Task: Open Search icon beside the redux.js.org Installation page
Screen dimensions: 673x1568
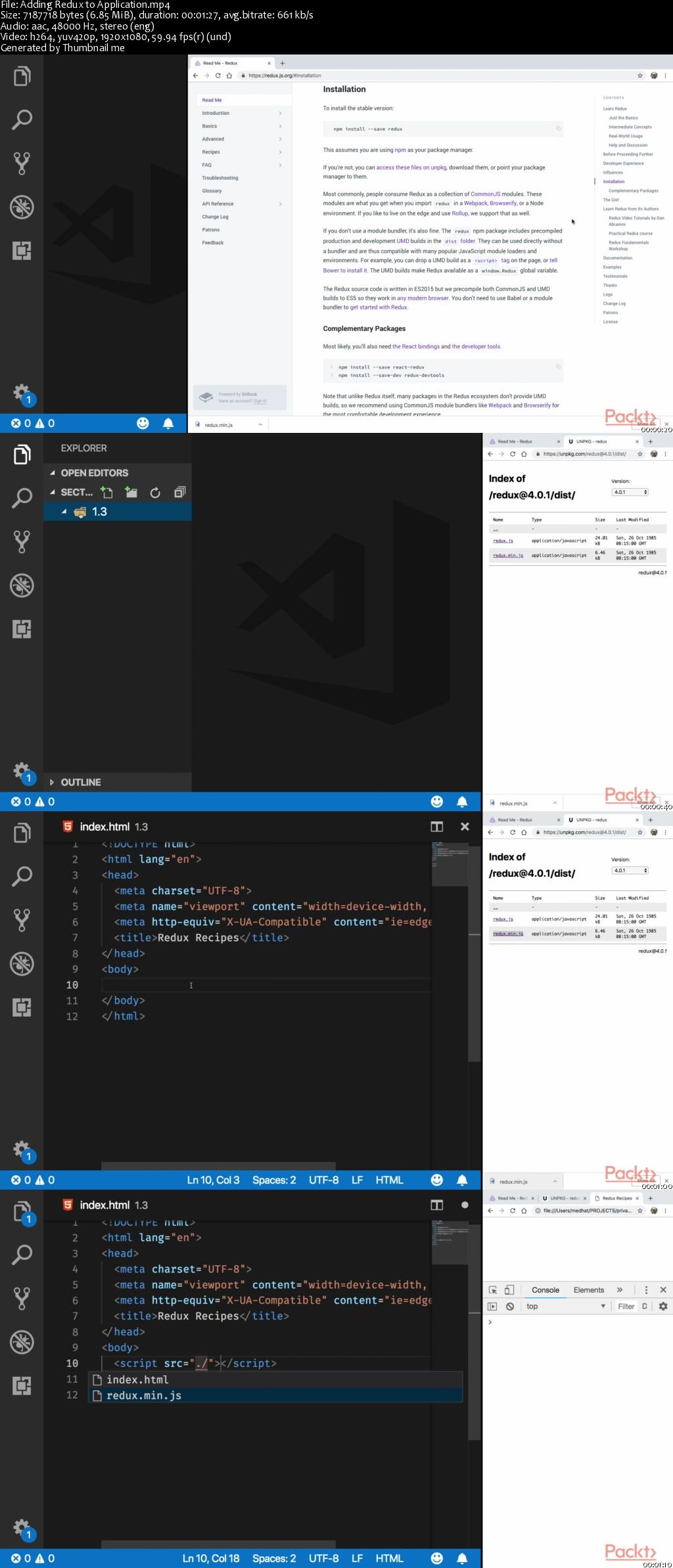Action: point(22,120)
